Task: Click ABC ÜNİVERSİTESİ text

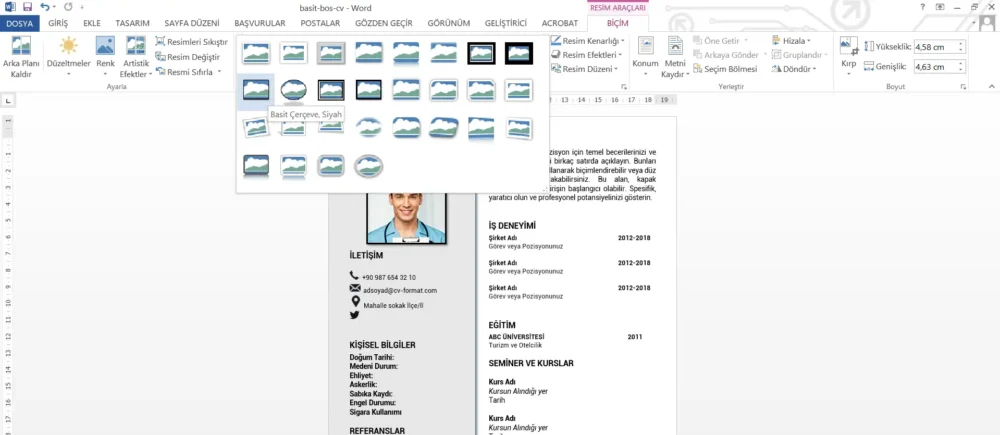Action: coord(517,337)
